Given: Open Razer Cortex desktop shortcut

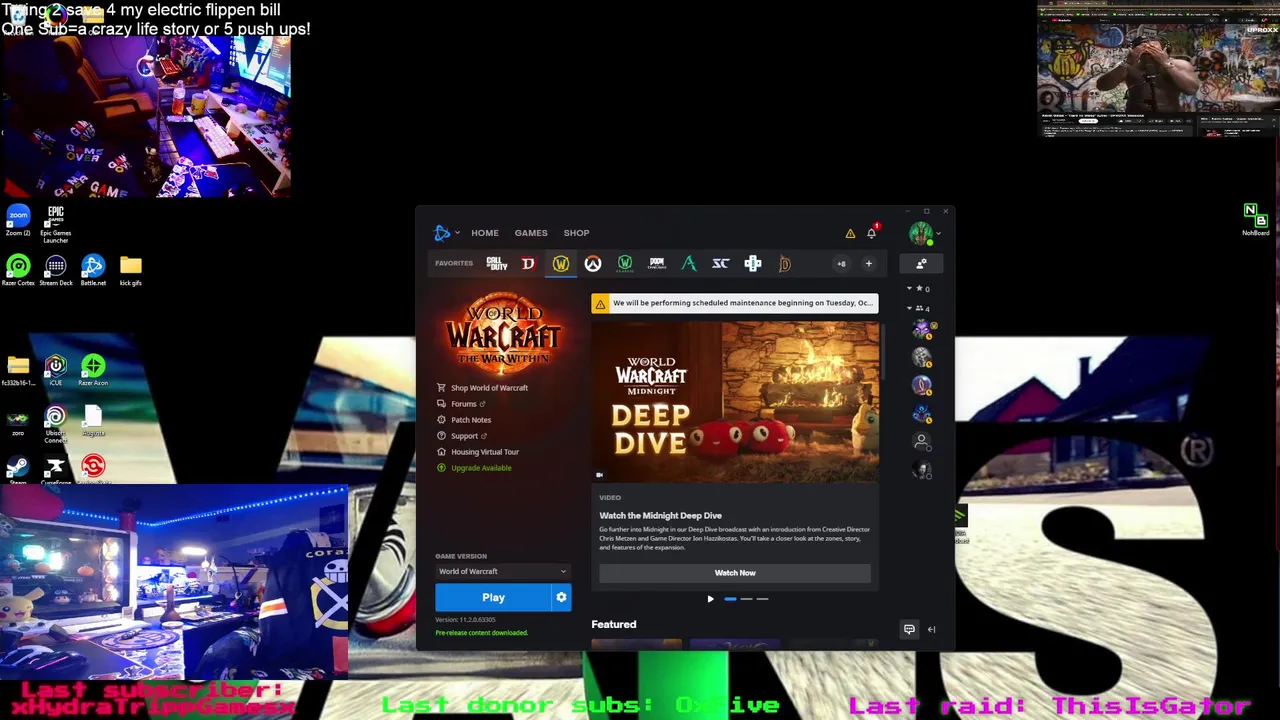Looking at the screenshot, I should tap(18, 270).
